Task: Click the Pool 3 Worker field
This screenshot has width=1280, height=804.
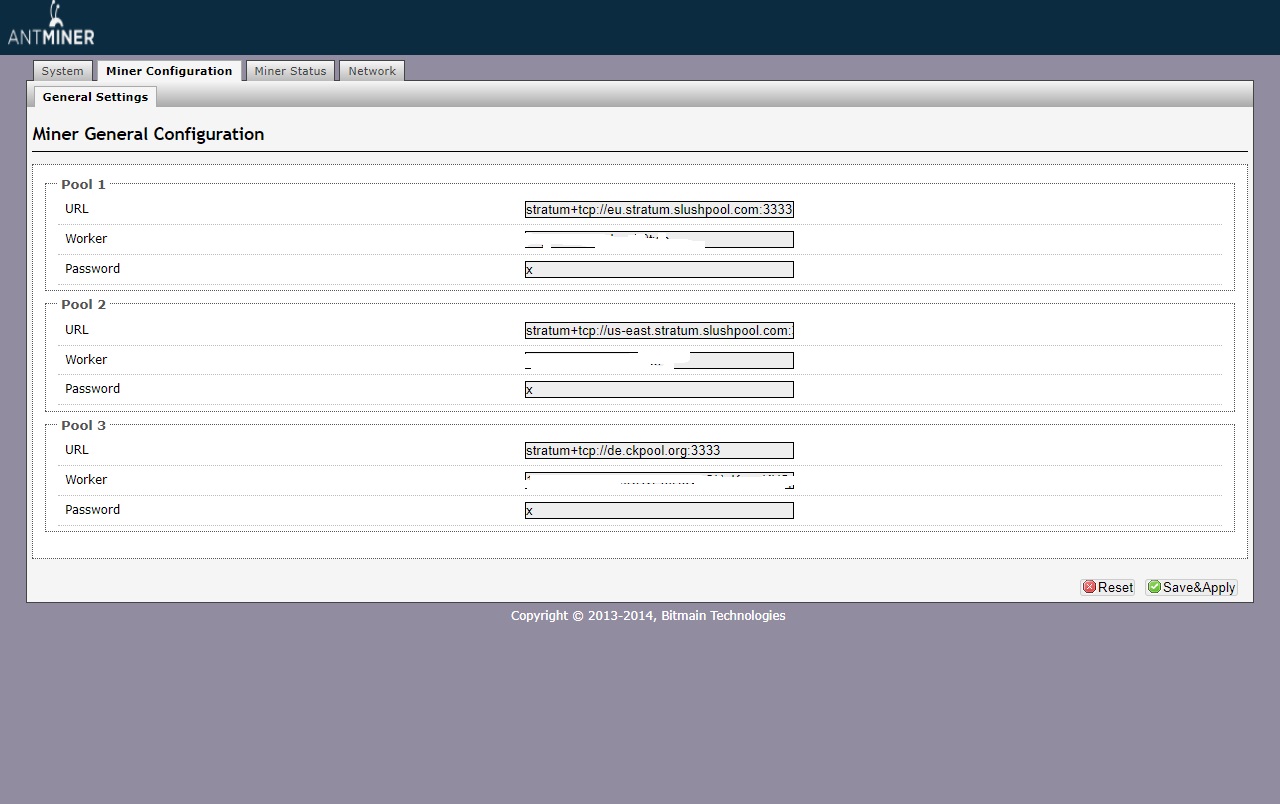Action: click(x=659, y=480)
